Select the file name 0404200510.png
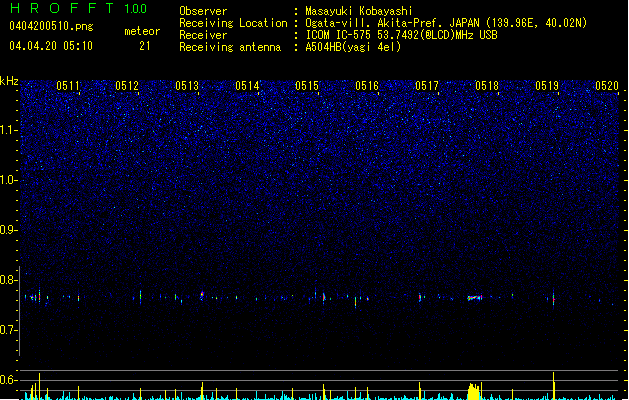 pyautogui.click(x=51, y=26)
